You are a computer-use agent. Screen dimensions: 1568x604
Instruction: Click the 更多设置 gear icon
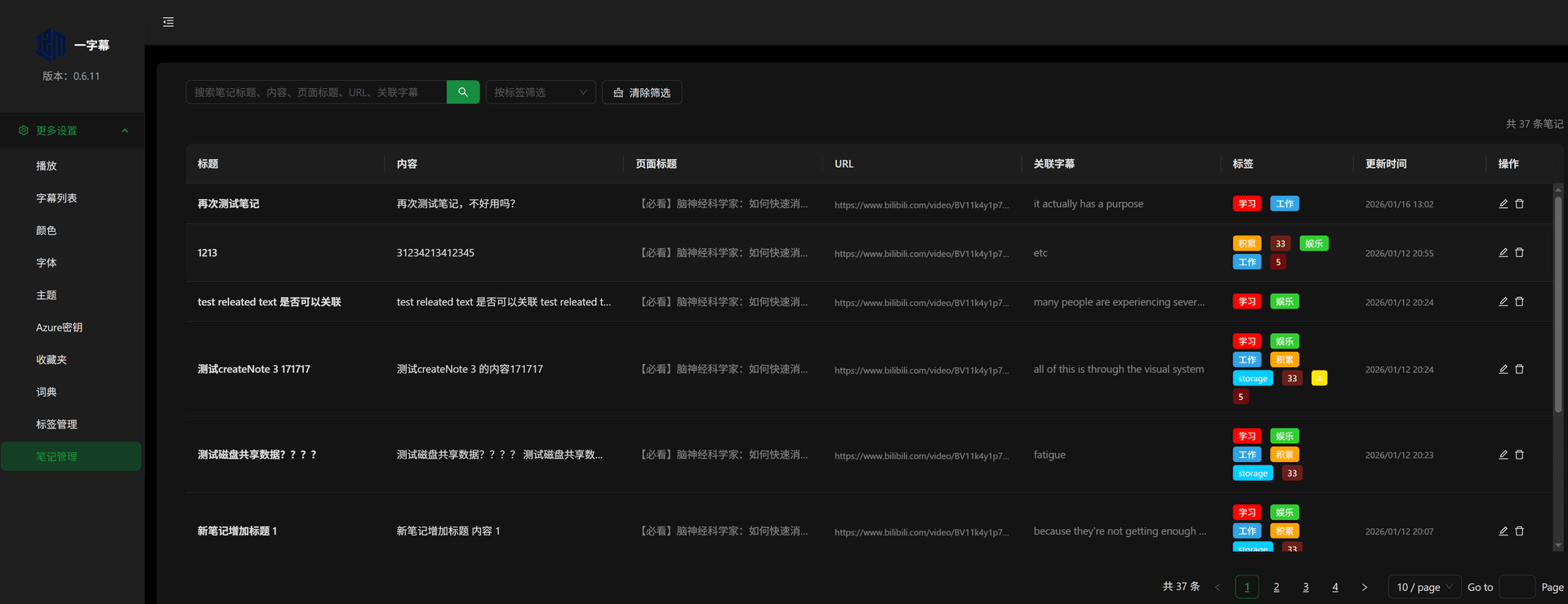[23, 131]
